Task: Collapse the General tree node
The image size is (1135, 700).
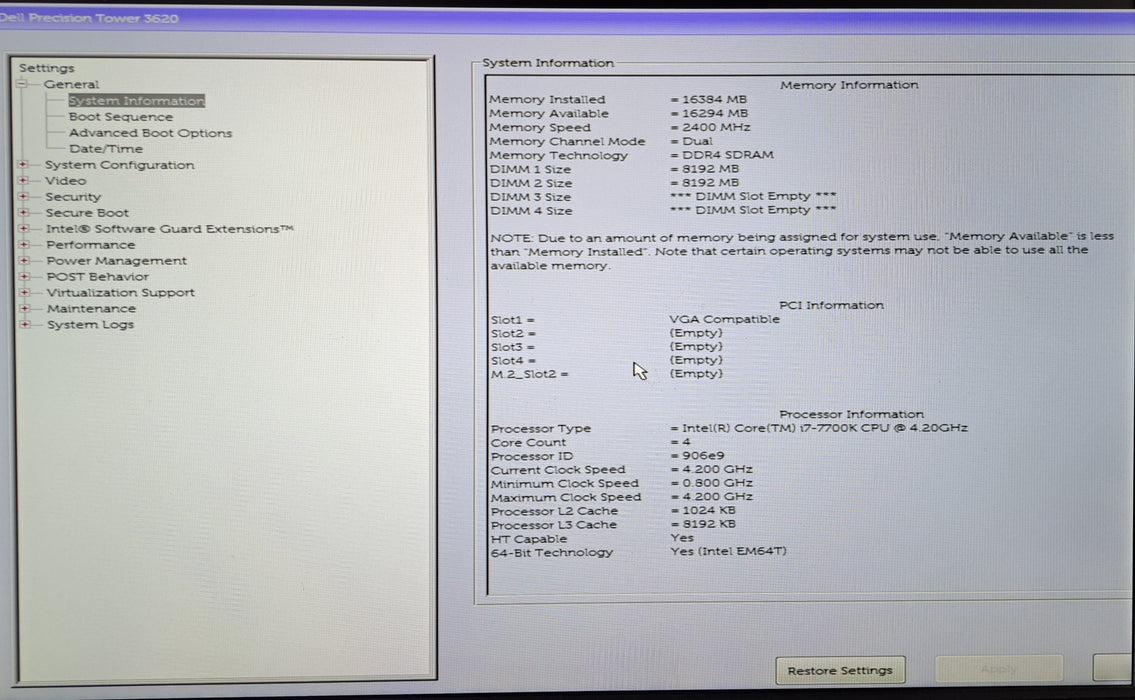Action: point(22,84)
